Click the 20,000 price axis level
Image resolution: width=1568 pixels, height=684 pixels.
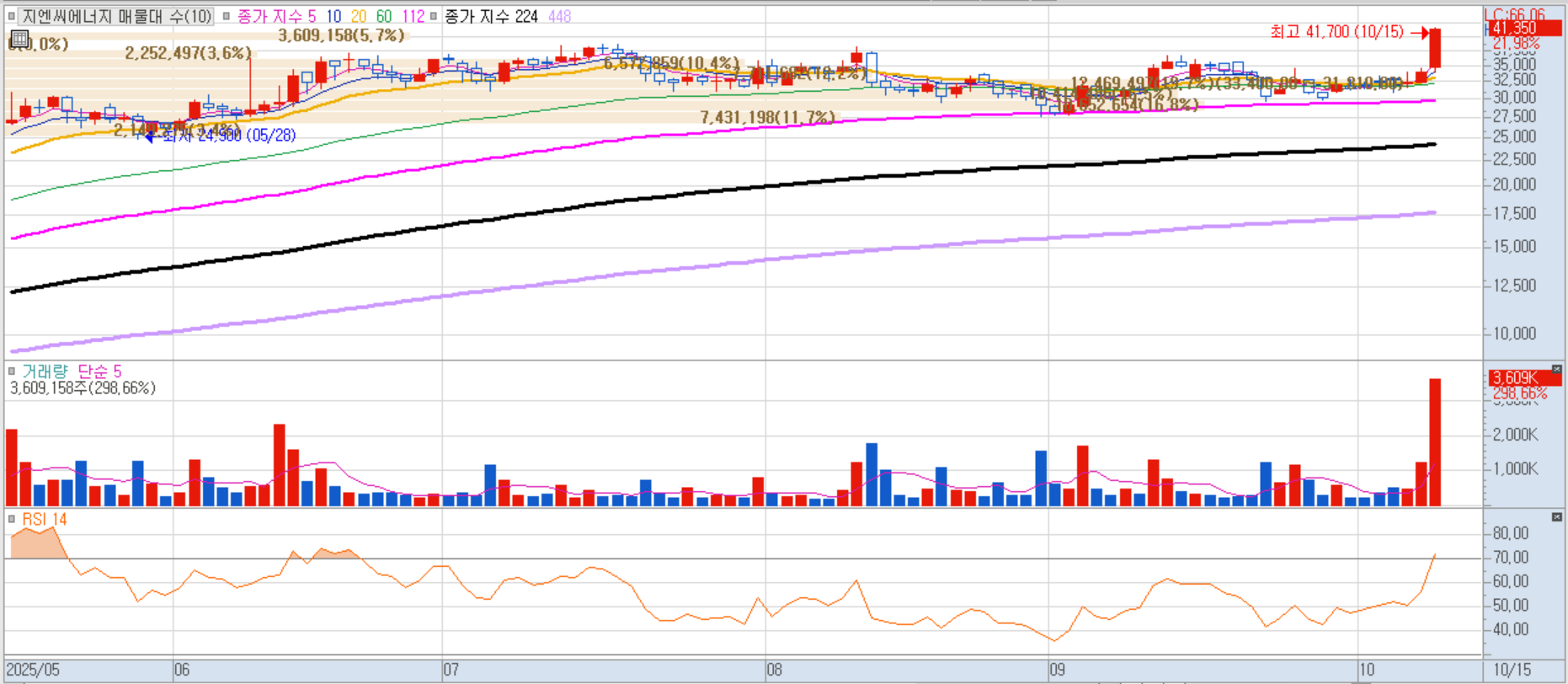(x=1514, y=184)
